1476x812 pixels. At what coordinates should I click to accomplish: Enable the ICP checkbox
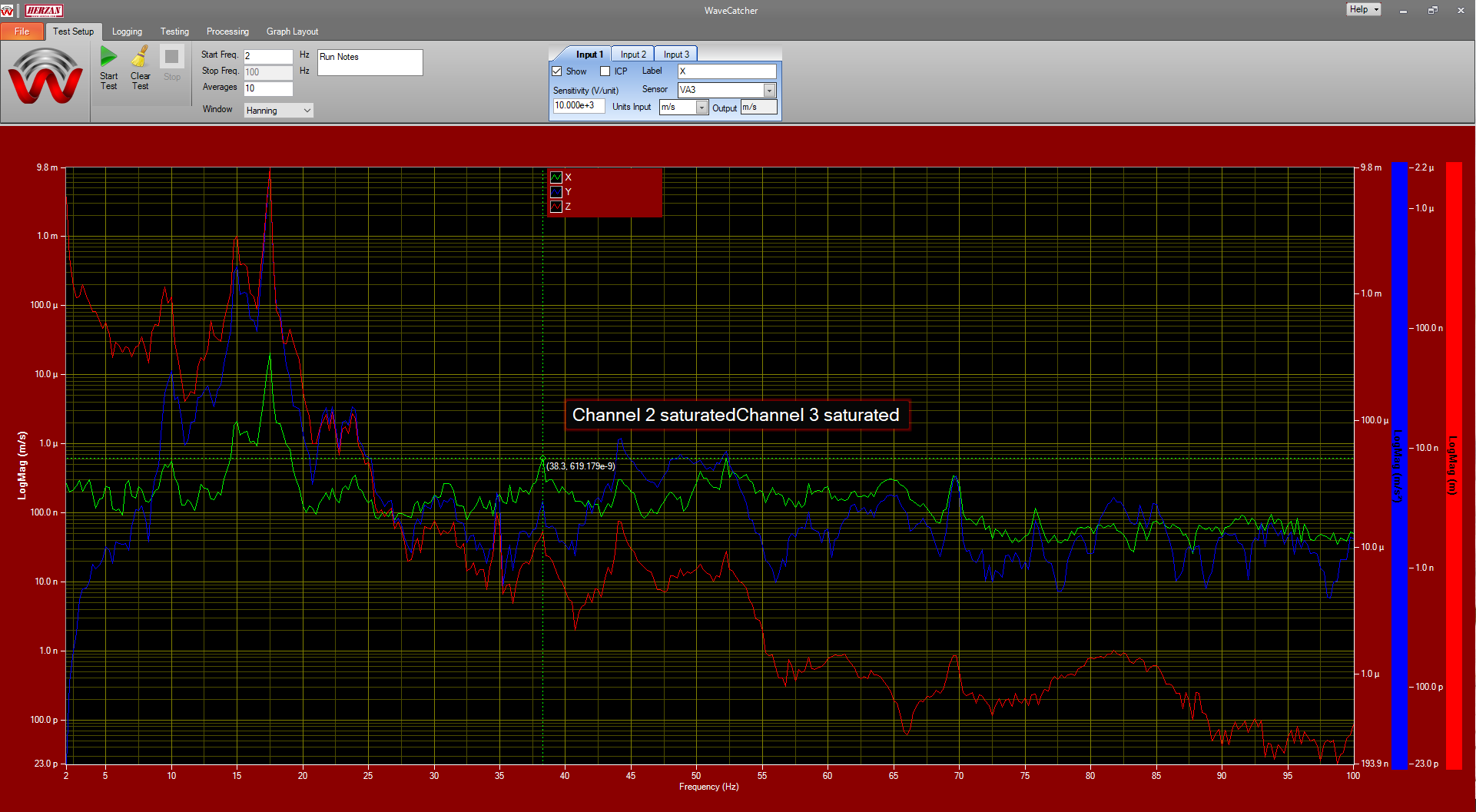(x=605, y=71)
